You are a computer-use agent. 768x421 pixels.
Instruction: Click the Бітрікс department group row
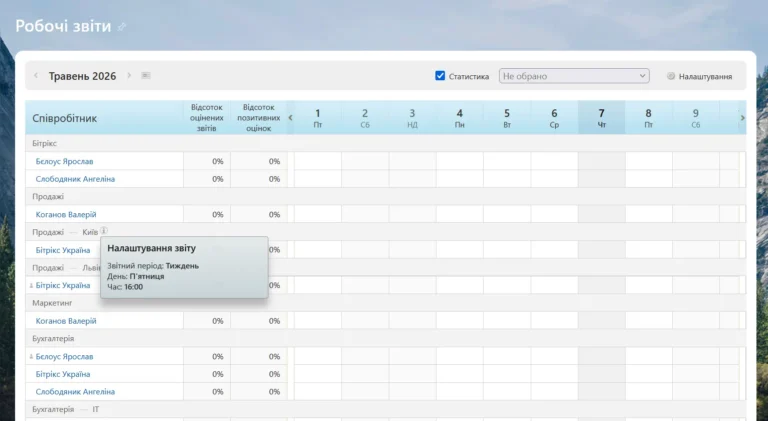385,143
